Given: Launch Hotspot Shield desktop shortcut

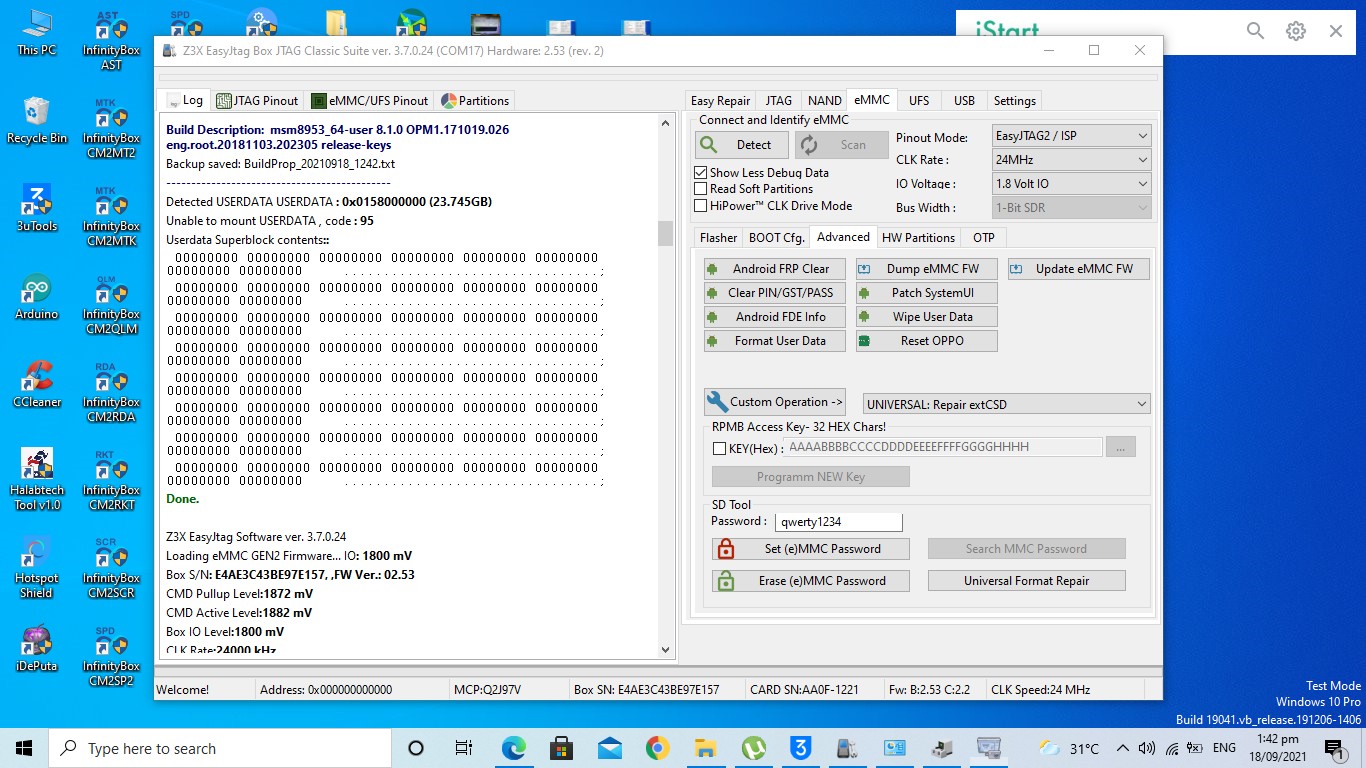Looking at the screenshot, I should 36,567.
